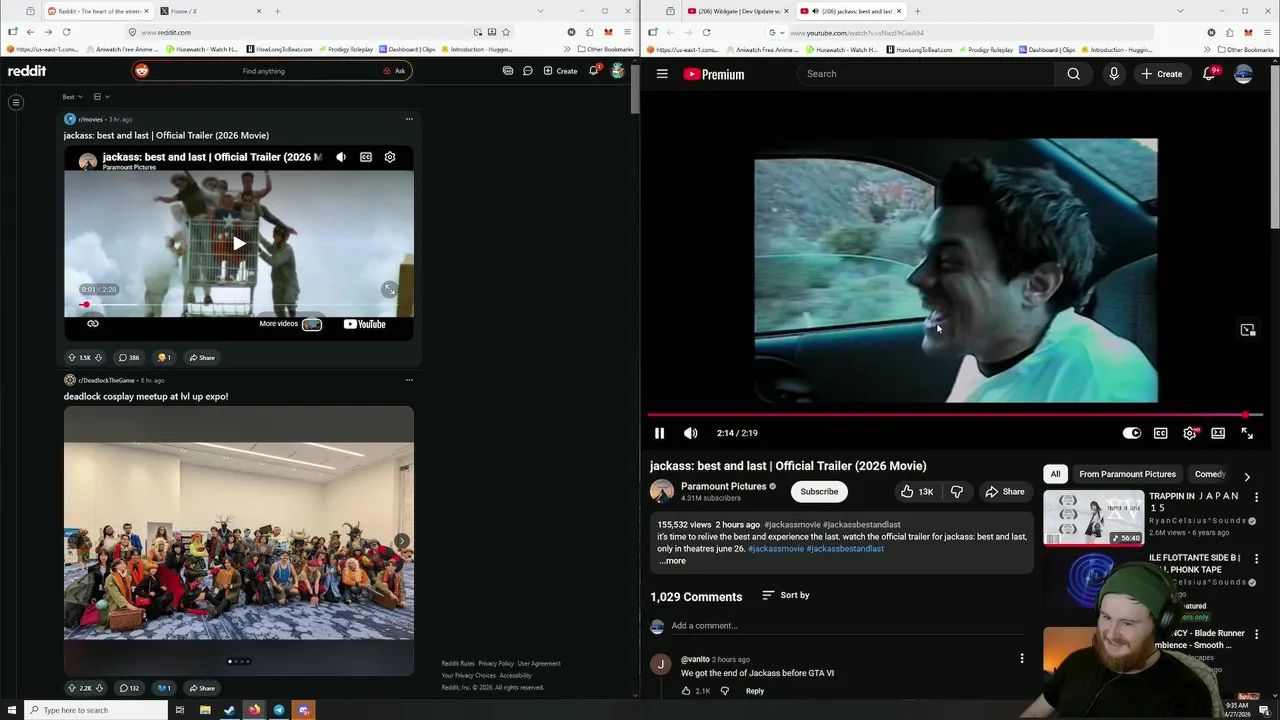The width and height of the screenshot is (1280, 720).
Task: Open the Best feed sort dropdown
Action: tap(72, 97)
